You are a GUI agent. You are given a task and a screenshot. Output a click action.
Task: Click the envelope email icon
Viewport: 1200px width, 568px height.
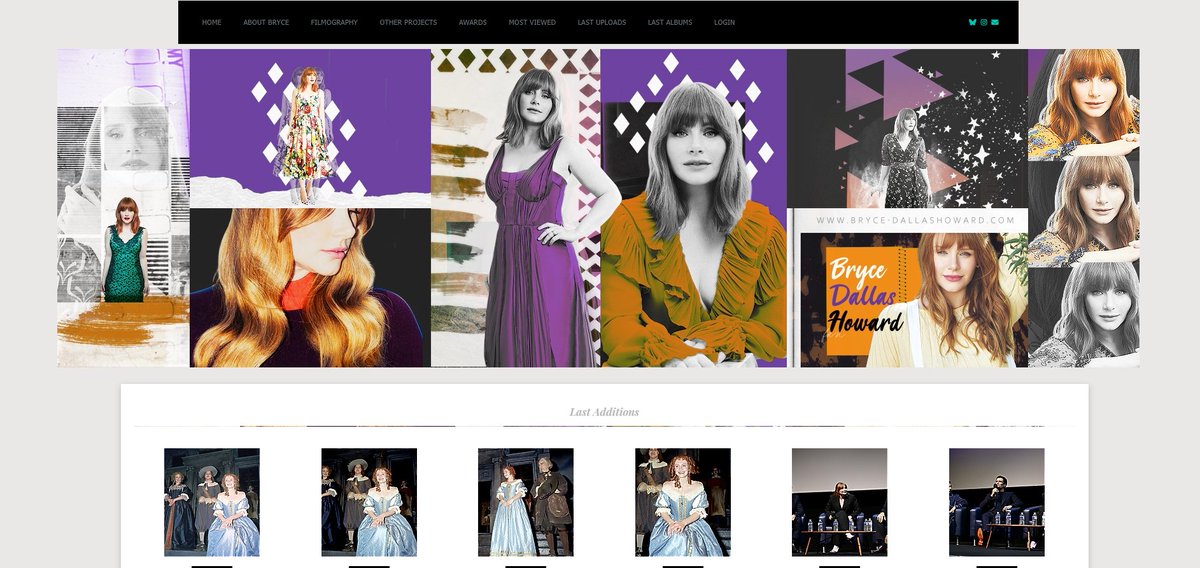[995, 22]
